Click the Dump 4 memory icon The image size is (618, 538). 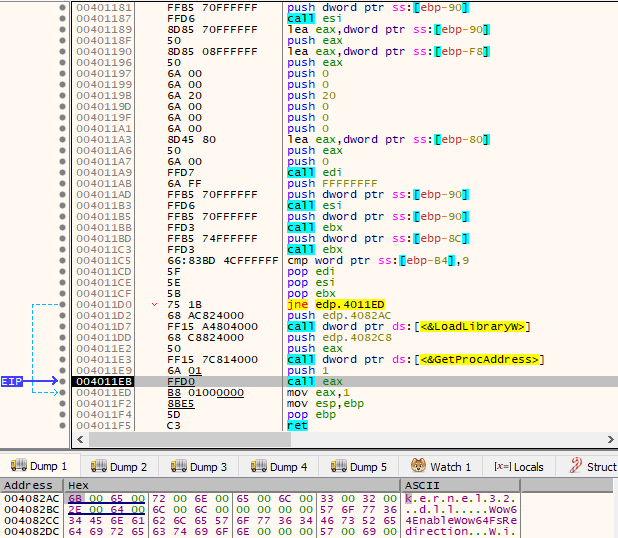click(x=259, y=466)
